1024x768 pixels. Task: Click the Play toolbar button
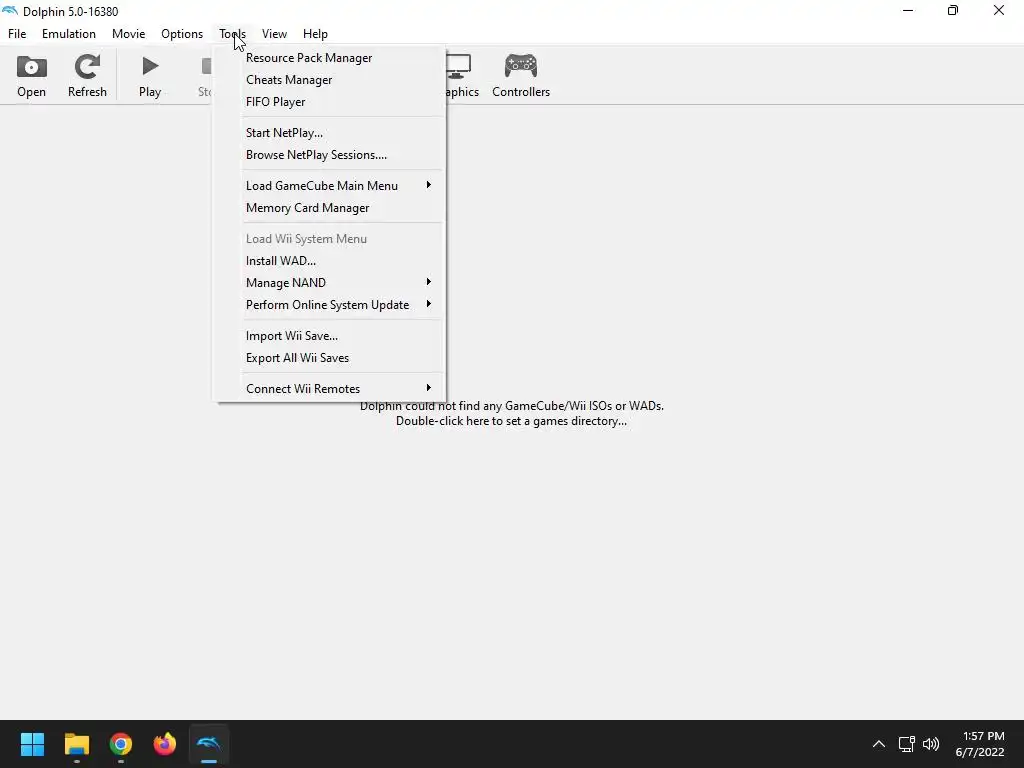pos(150,76)
